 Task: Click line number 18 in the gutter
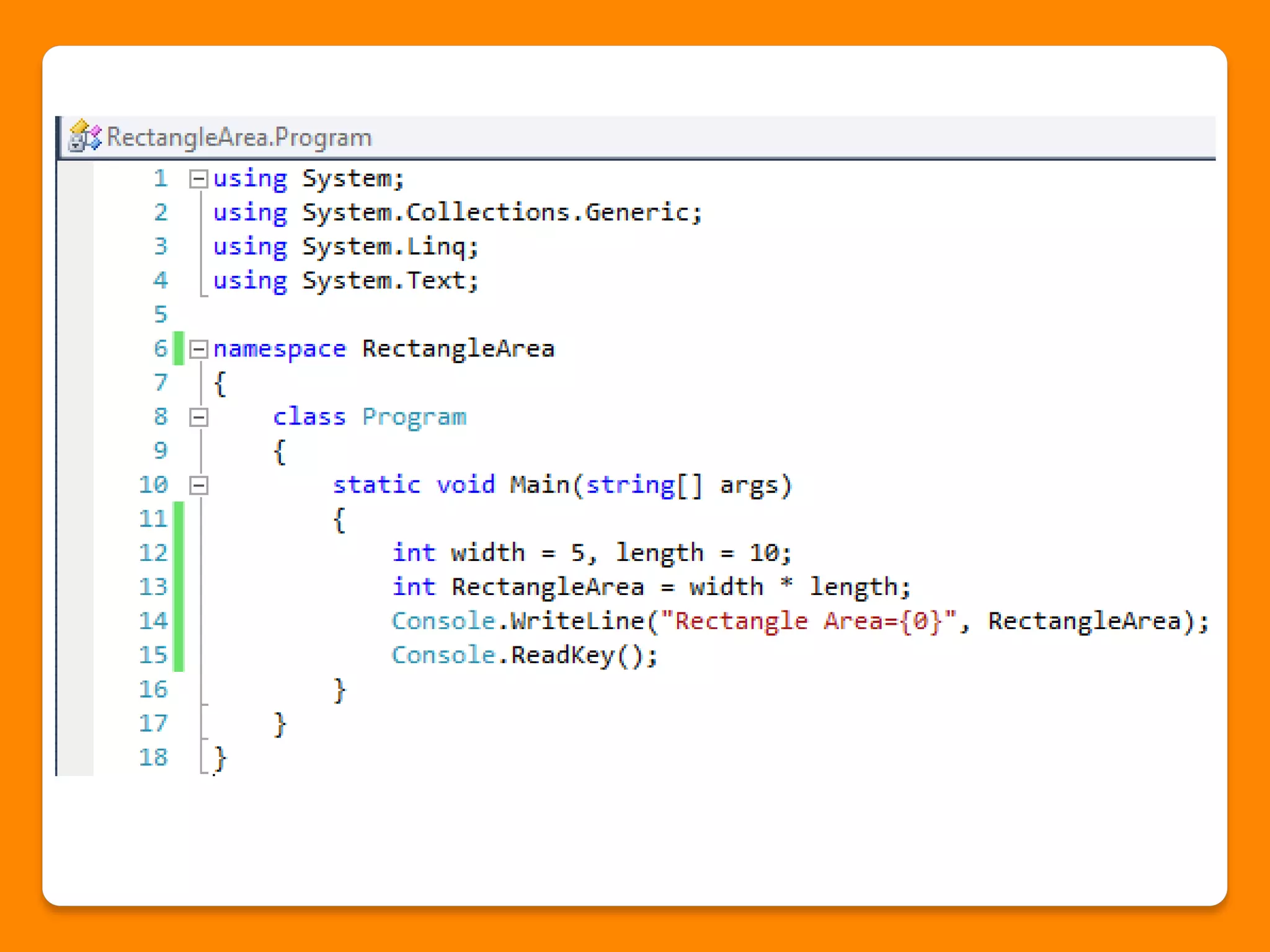[153, 757]
